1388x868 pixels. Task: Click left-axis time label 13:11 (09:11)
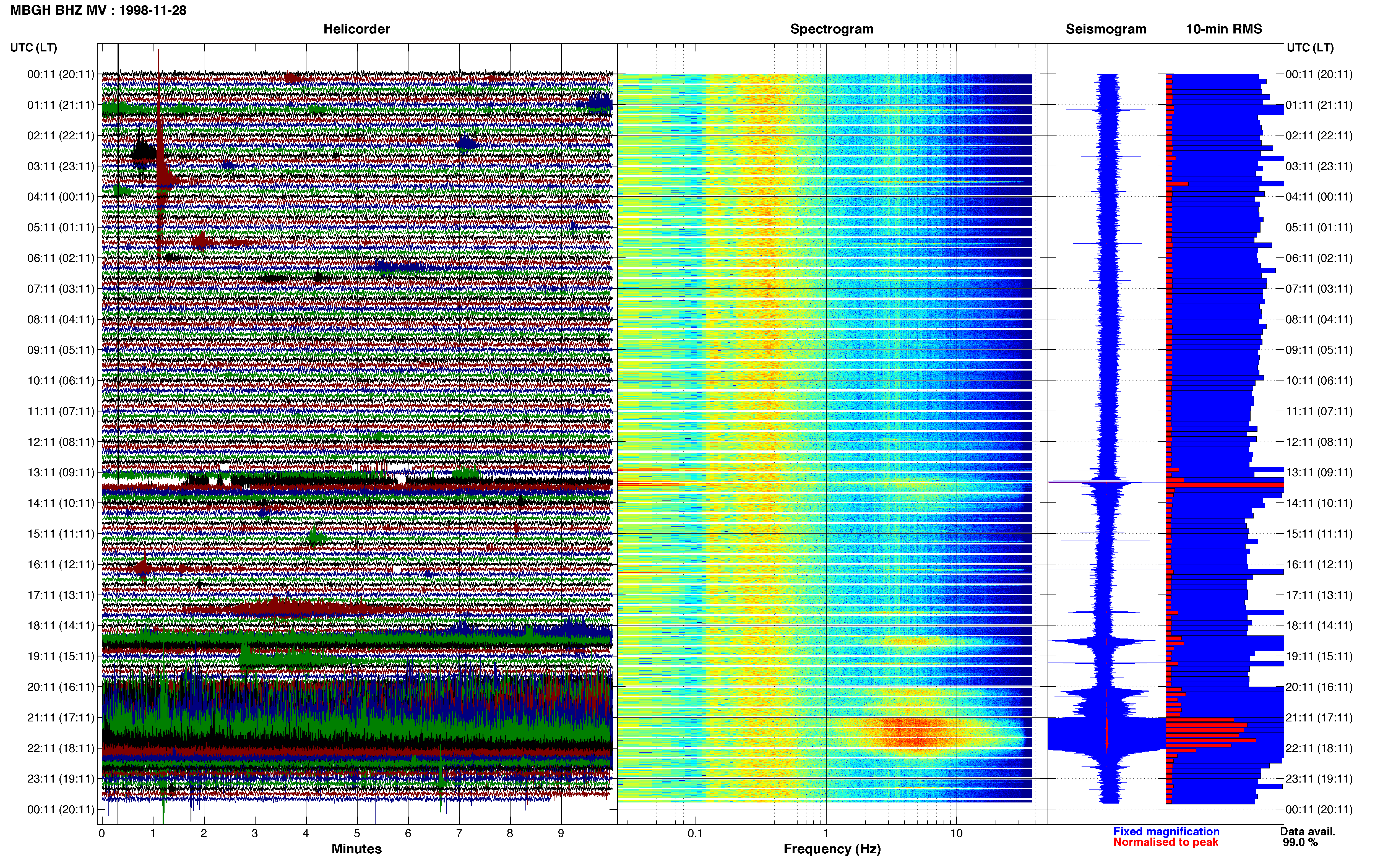tap(61, 473)
